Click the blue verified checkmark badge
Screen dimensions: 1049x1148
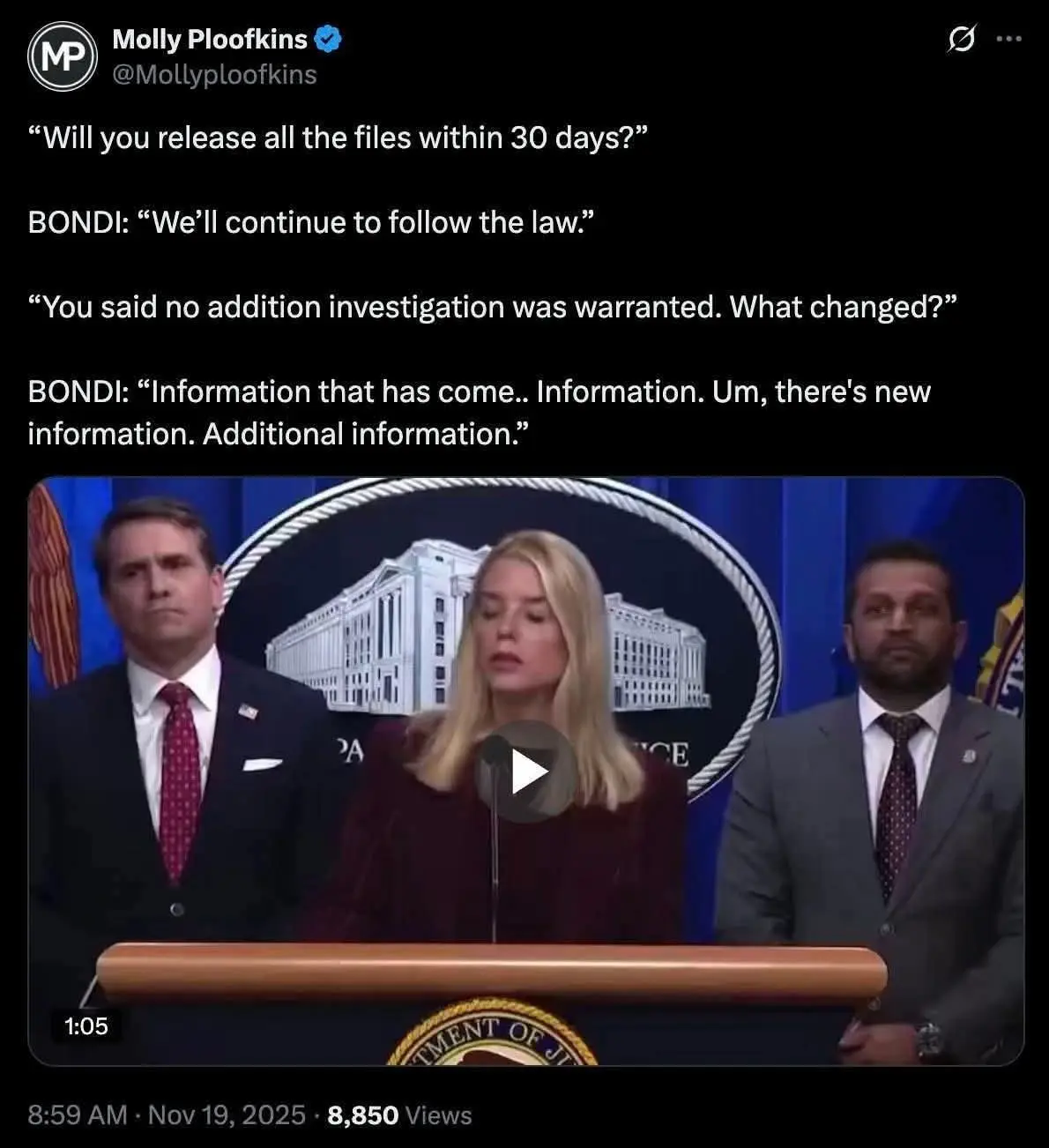(x=329, y=40)
